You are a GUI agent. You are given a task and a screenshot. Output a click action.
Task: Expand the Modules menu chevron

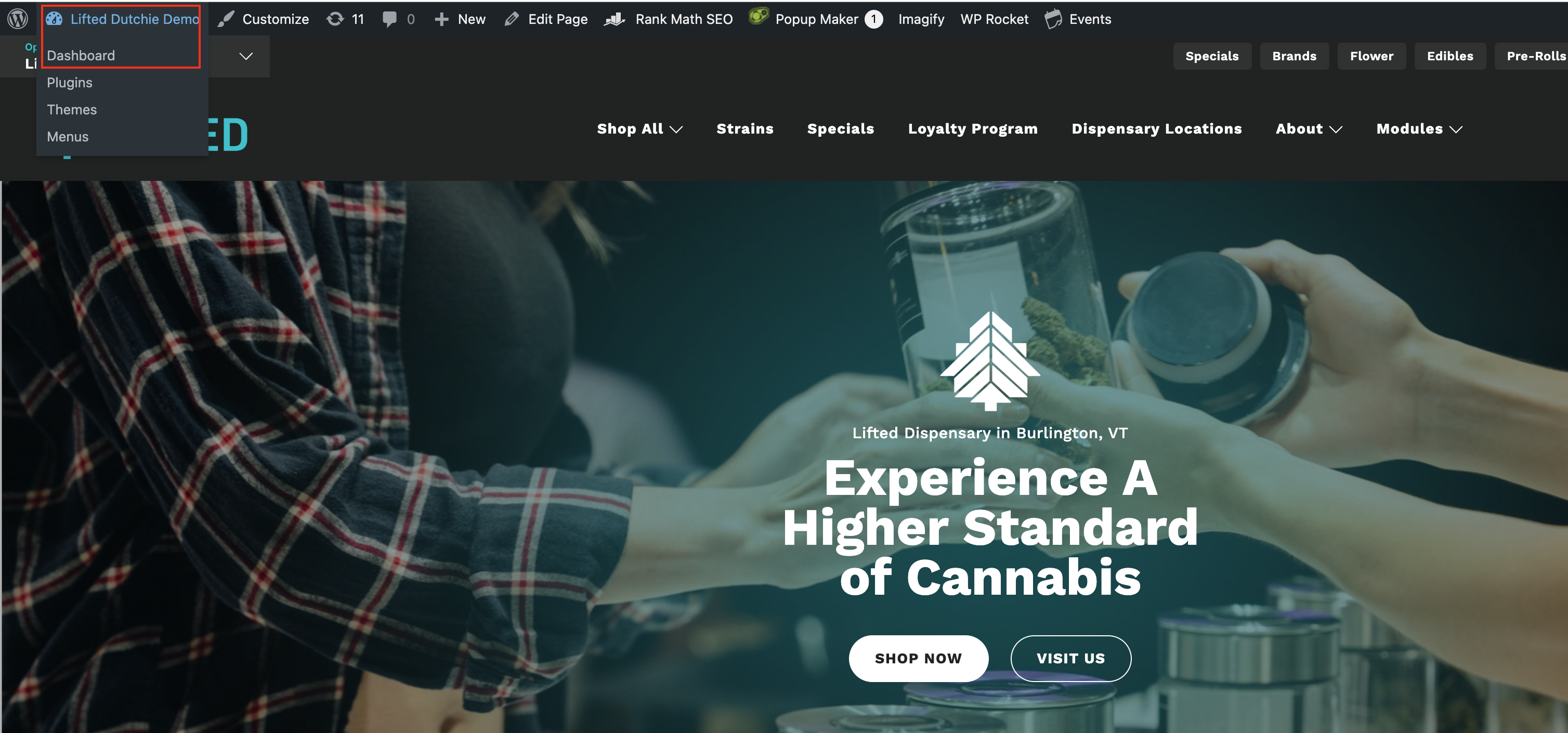pos(1456,129)
